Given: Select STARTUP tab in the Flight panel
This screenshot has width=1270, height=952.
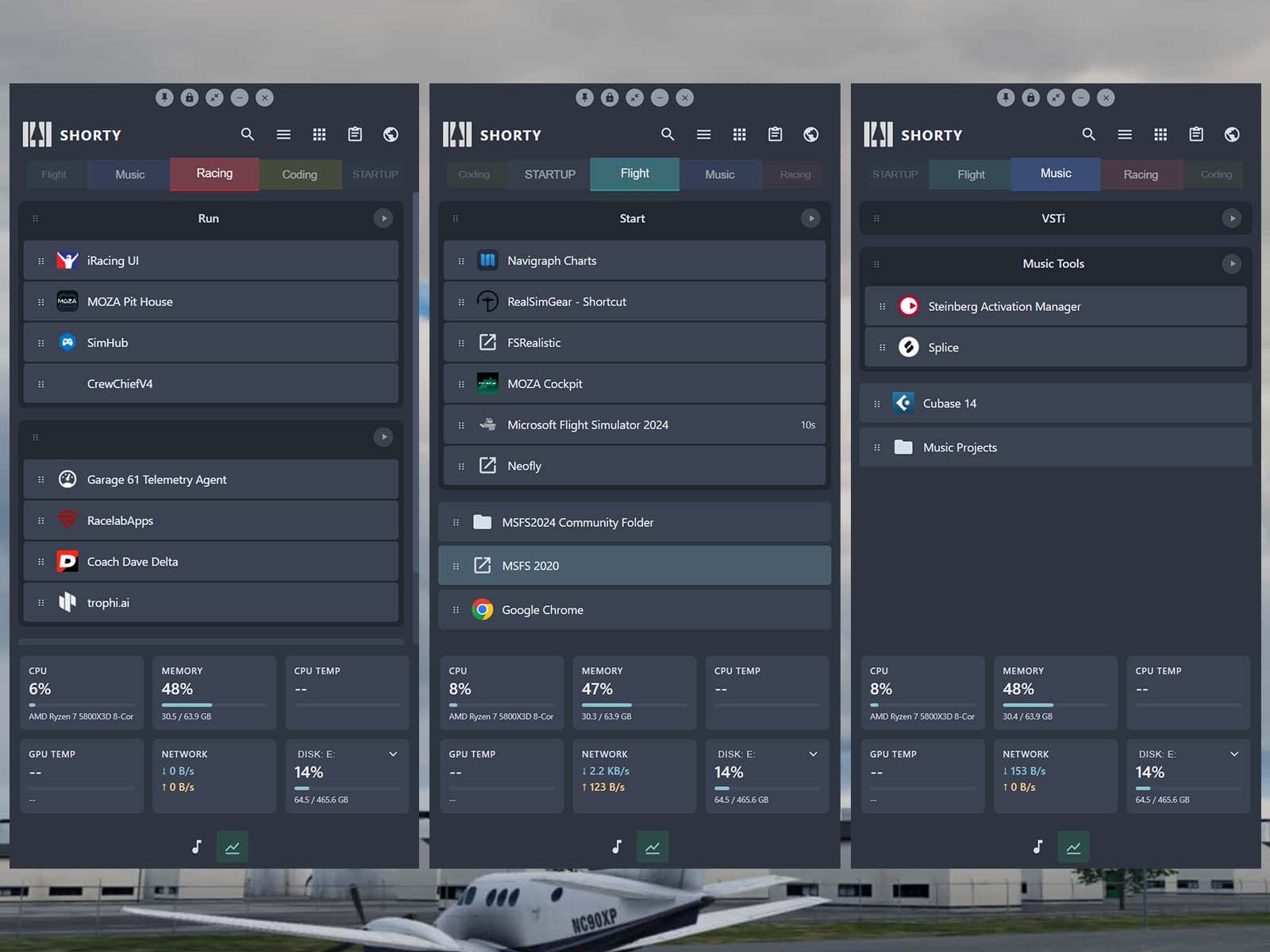Looking at the screenshot, I should pos(549,175).
